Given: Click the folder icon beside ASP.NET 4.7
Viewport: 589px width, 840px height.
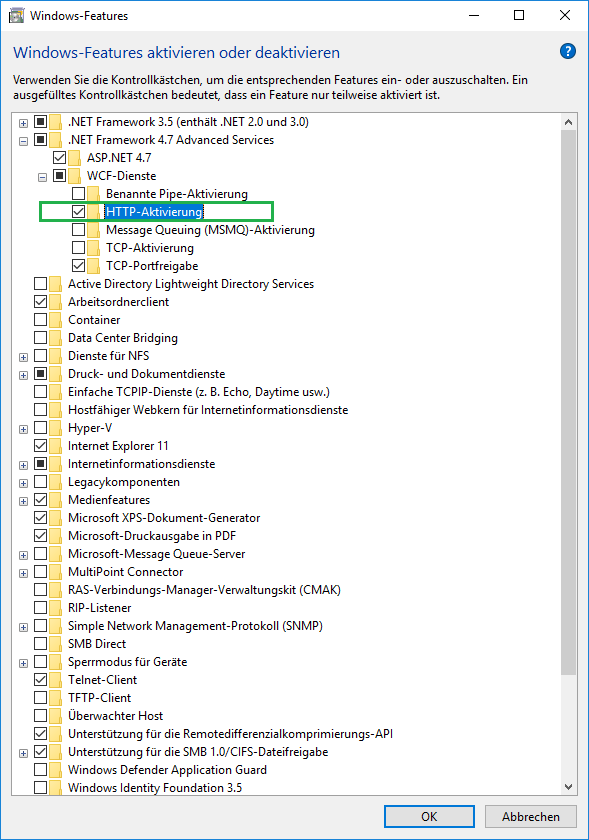Looking at the screenshot, I should pyautogui.click(x=74, y=158).
